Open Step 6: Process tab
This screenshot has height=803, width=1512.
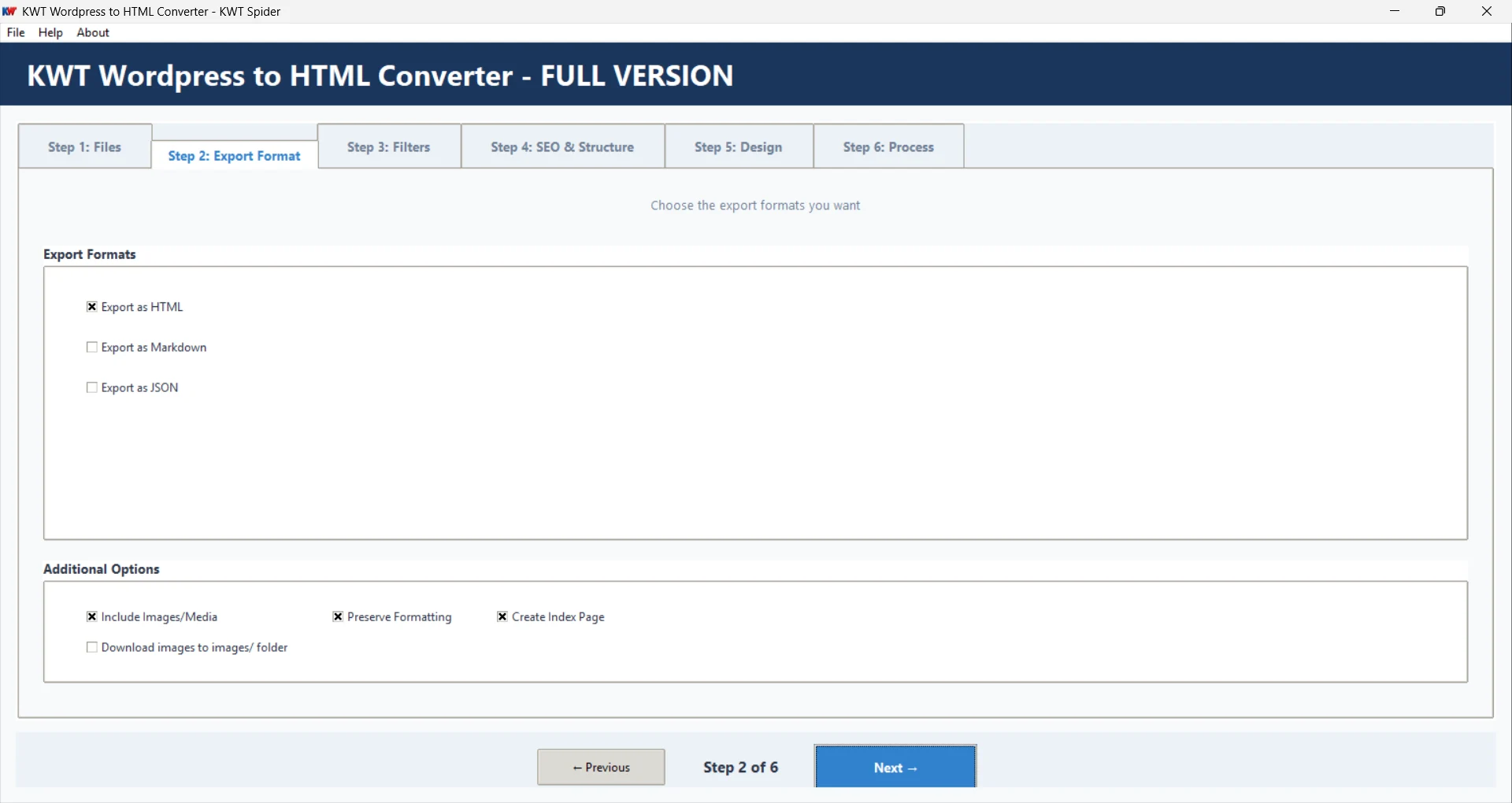pyautogui.click(x=888, y=146)
